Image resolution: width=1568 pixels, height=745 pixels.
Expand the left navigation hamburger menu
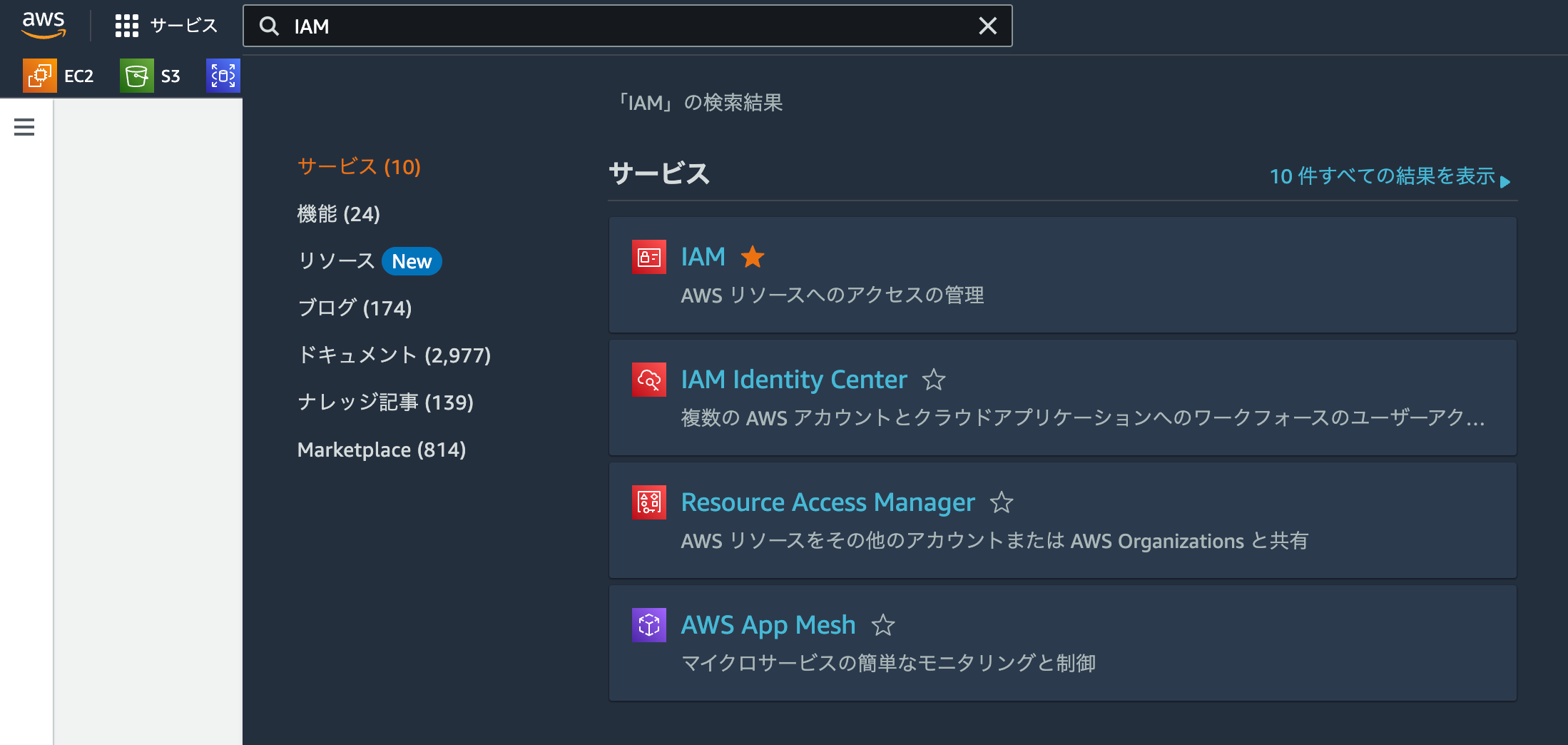click(24, 126)
